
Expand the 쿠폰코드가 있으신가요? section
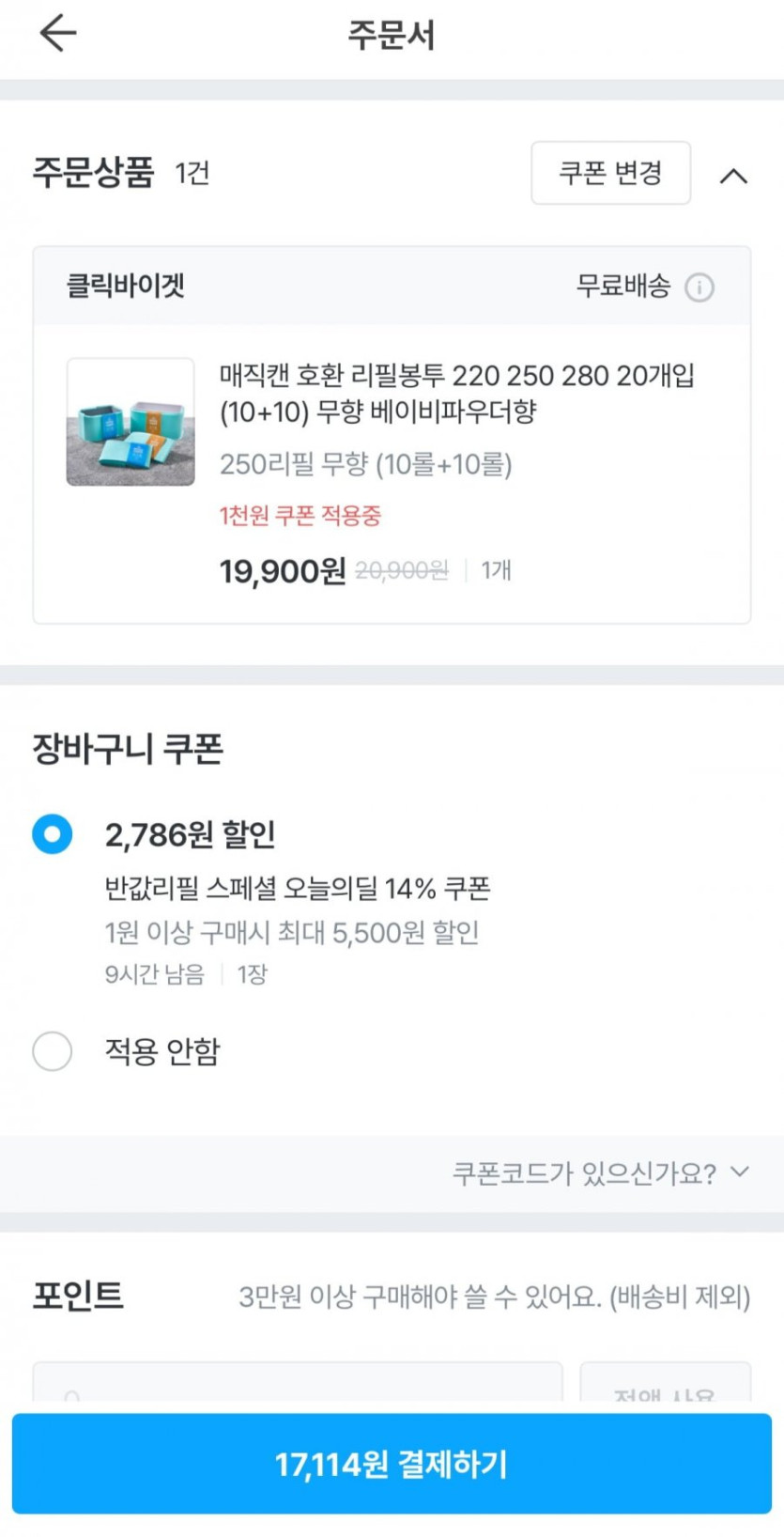pos(584,1172)
